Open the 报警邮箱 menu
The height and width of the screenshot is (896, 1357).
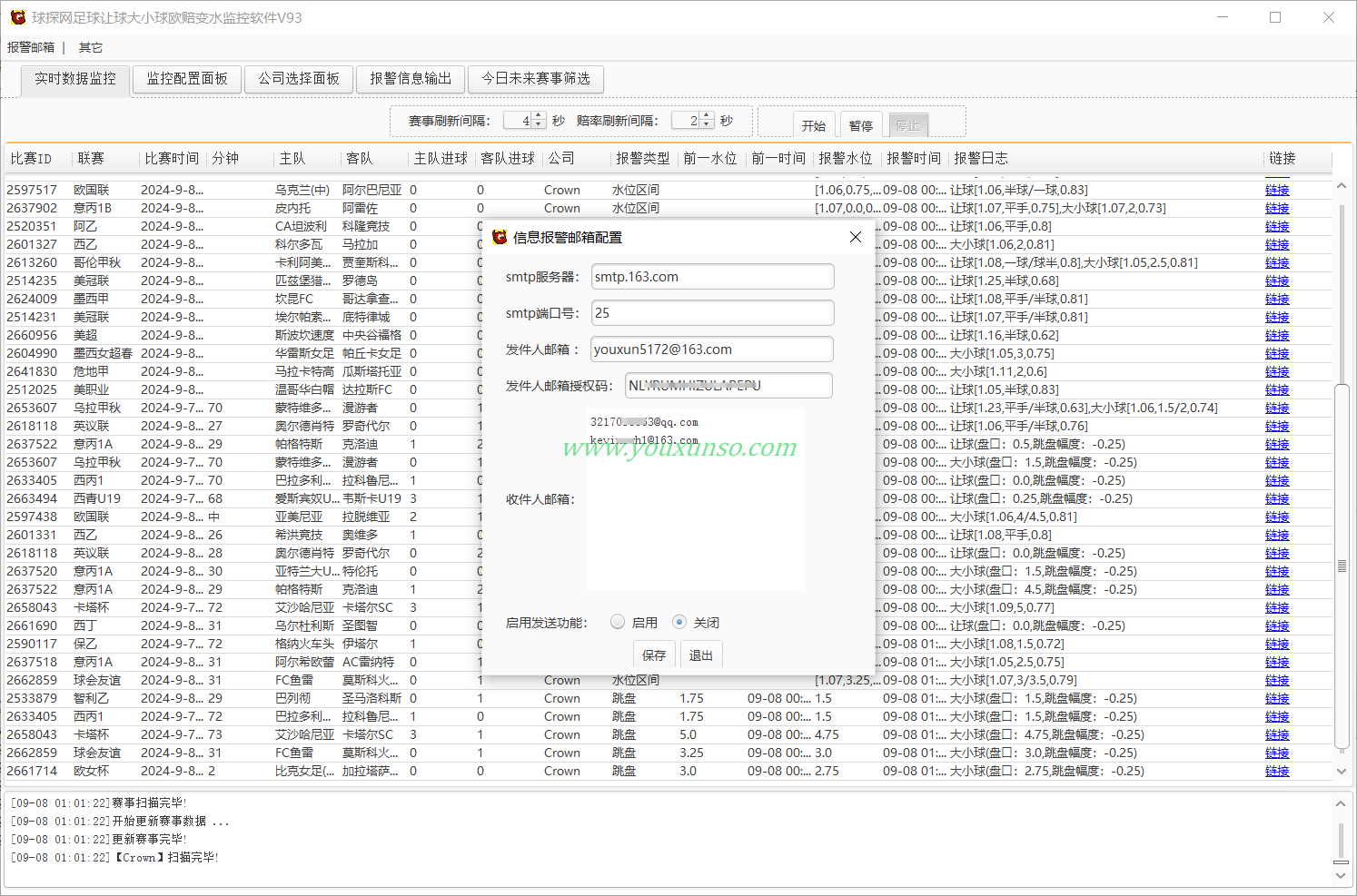pos(31,47)
